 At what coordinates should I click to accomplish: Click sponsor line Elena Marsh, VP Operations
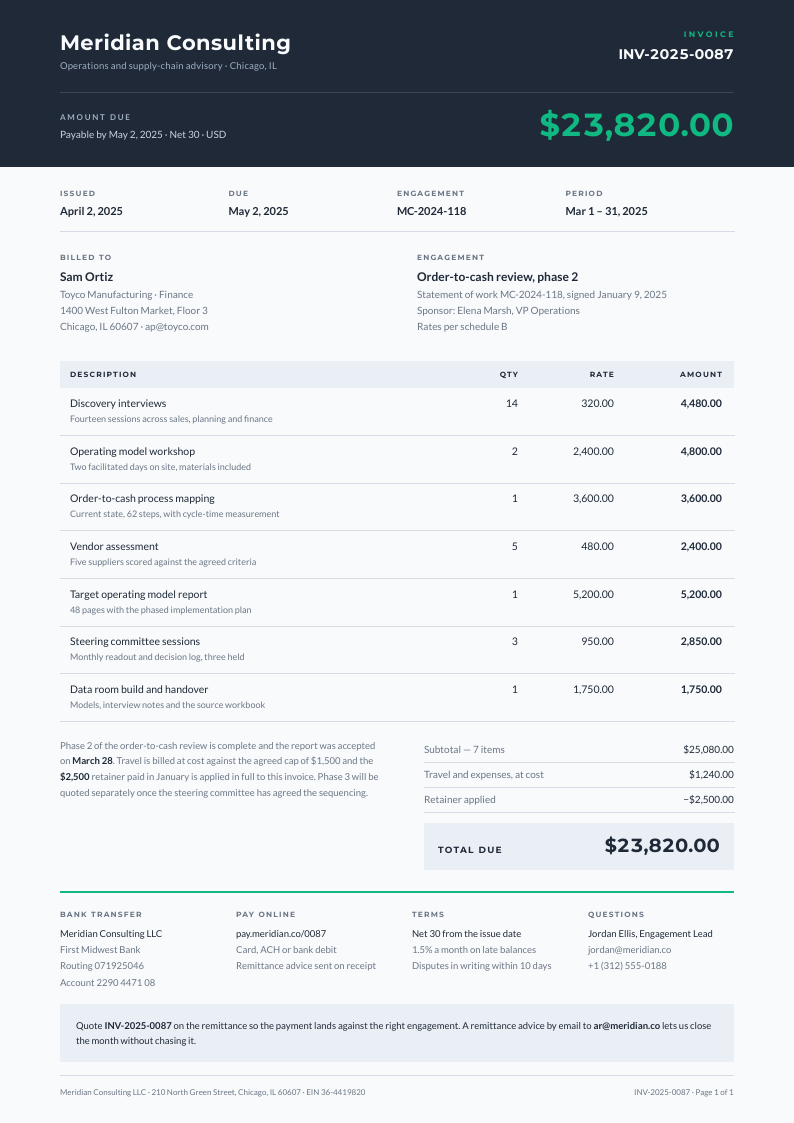click(x=498, y=311)
